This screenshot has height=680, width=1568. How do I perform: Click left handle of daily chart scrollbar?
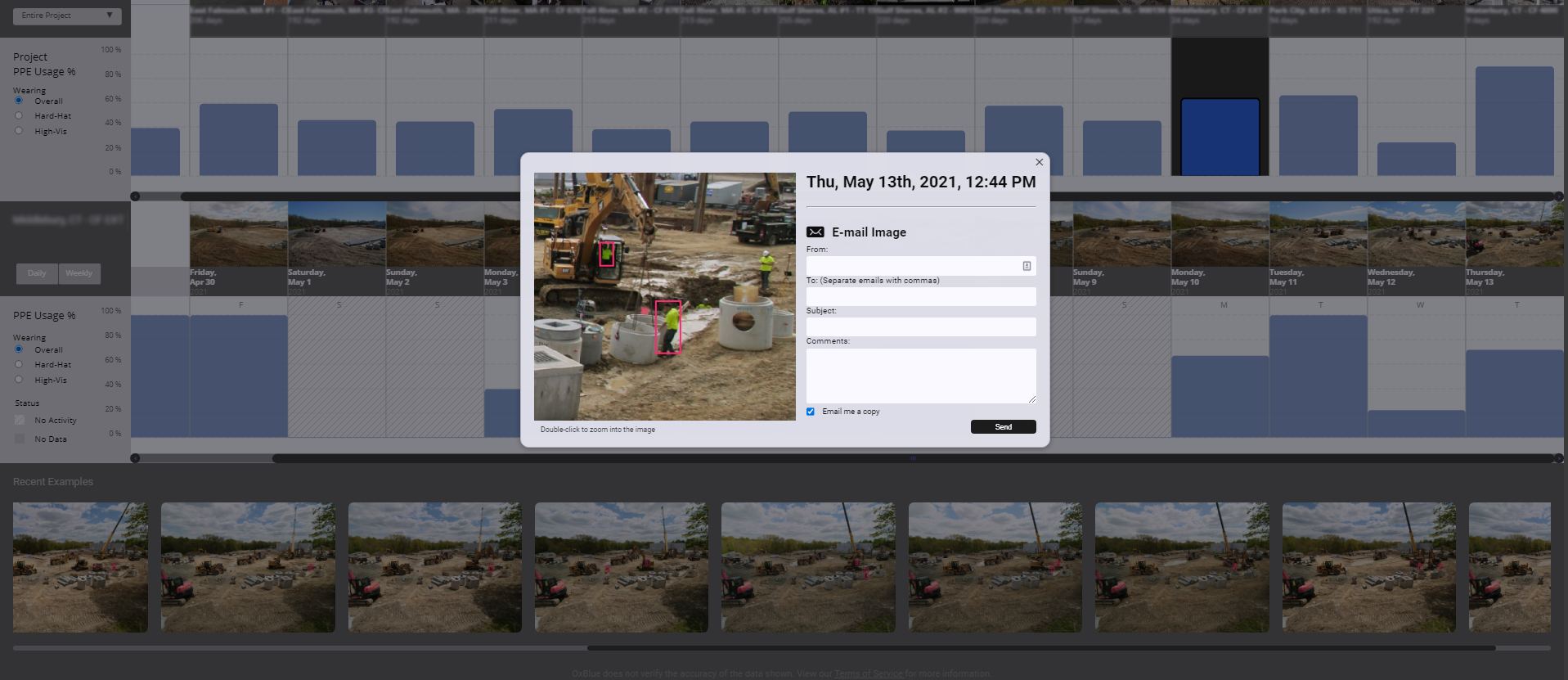[136, 458]
